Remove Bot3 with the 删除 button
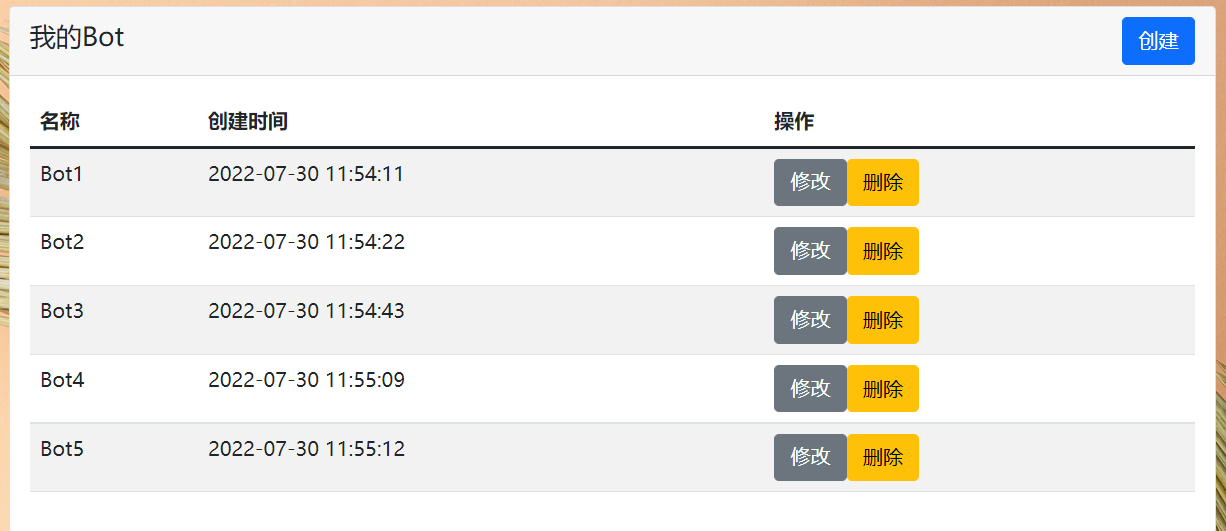 click(x=883, y=320)
